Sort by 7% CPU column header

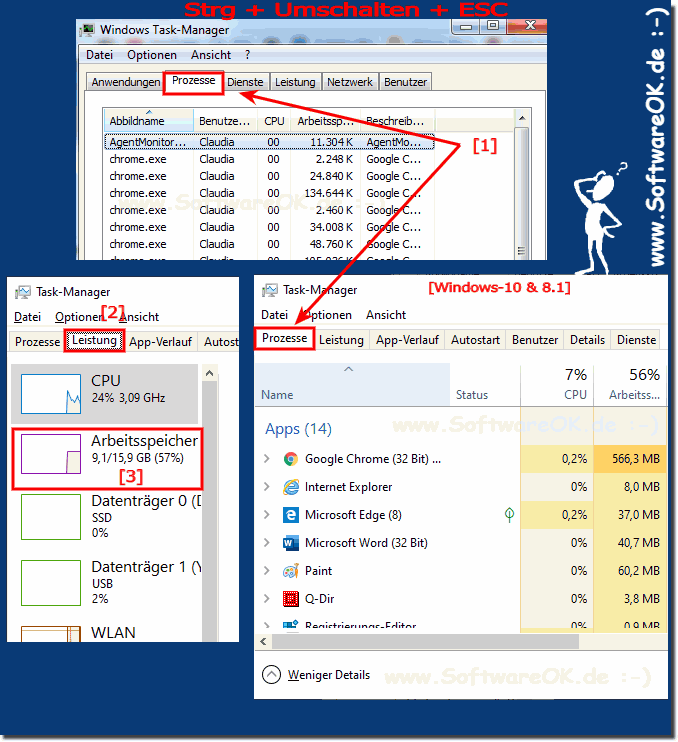point(557,385)
